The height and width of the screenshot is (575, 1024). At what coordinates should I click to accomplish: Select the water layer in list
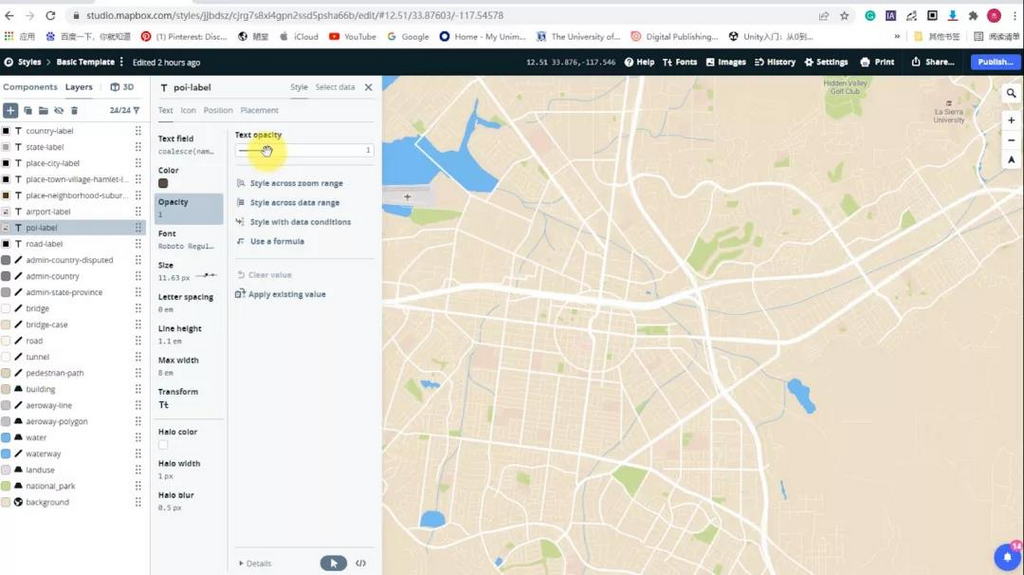click(36, 437)
